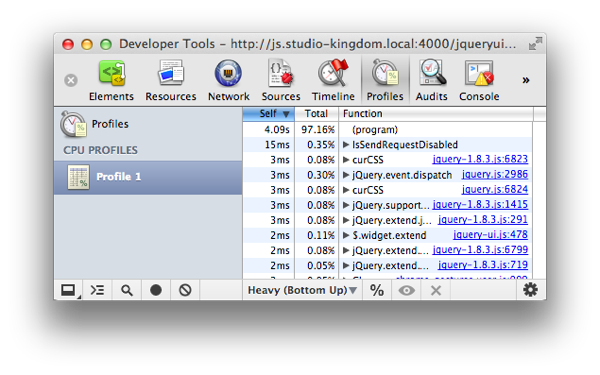Screen dimensions: 600x375
Task: Click the exclude selected function X icon
Action: 436,290
